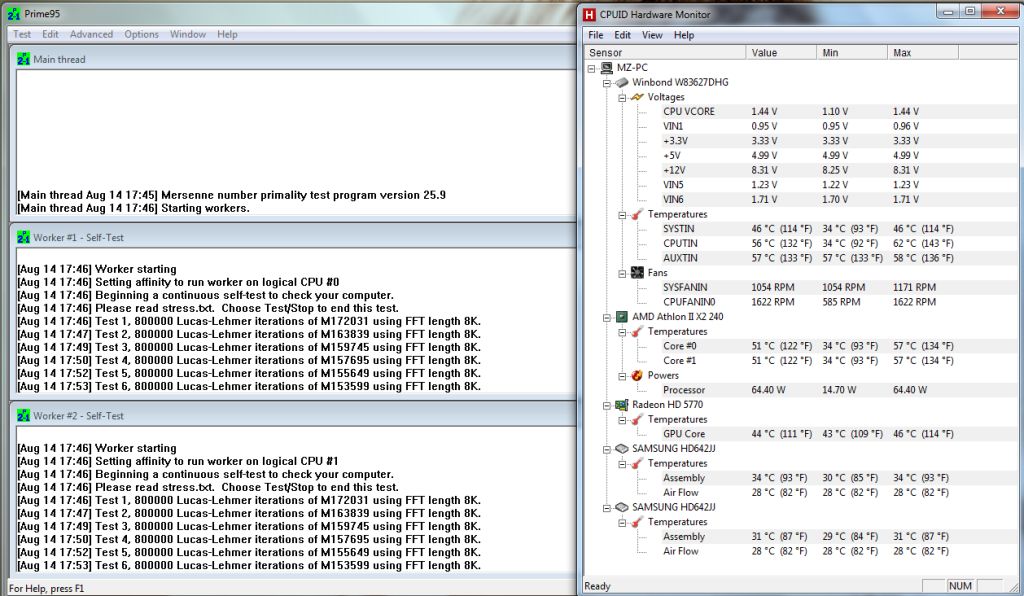Image resolution: width=1024 pixels, height=596 pixels.
Task: Open Prime95 Help menu
Action: [x=227, y=34]
